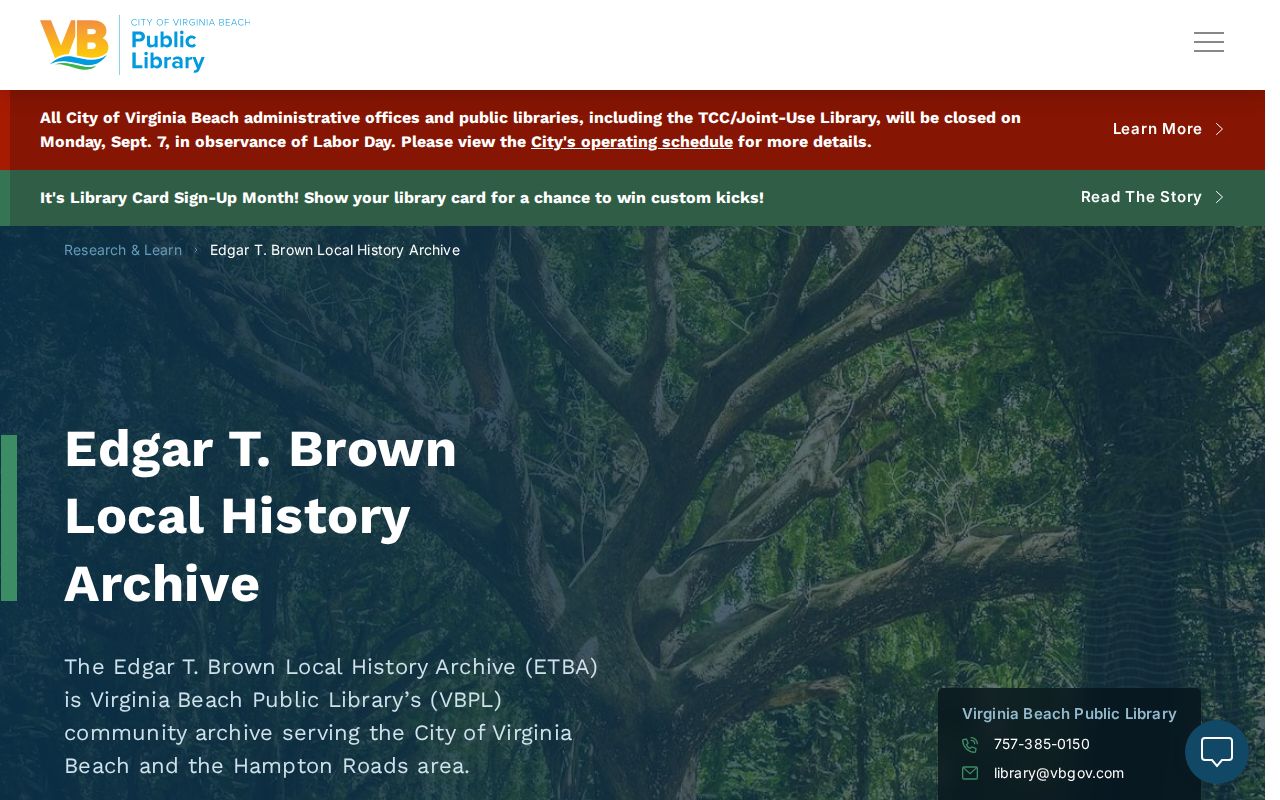Click the phone icon beside 757-385-0150
This screenshot has height=800, width=1280.
(x=969, y=745)
